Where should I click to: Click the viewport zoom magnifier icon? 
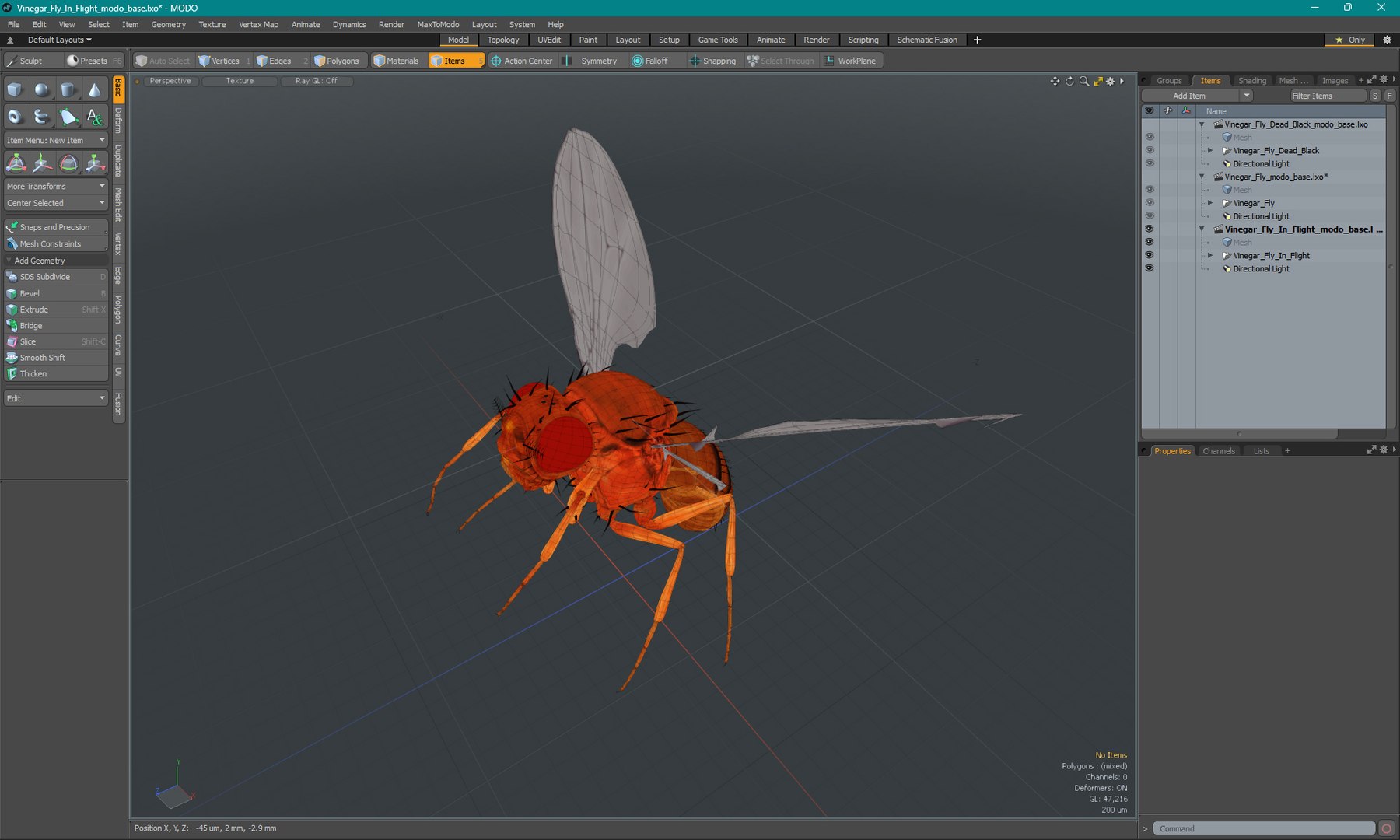point(1083,81)
